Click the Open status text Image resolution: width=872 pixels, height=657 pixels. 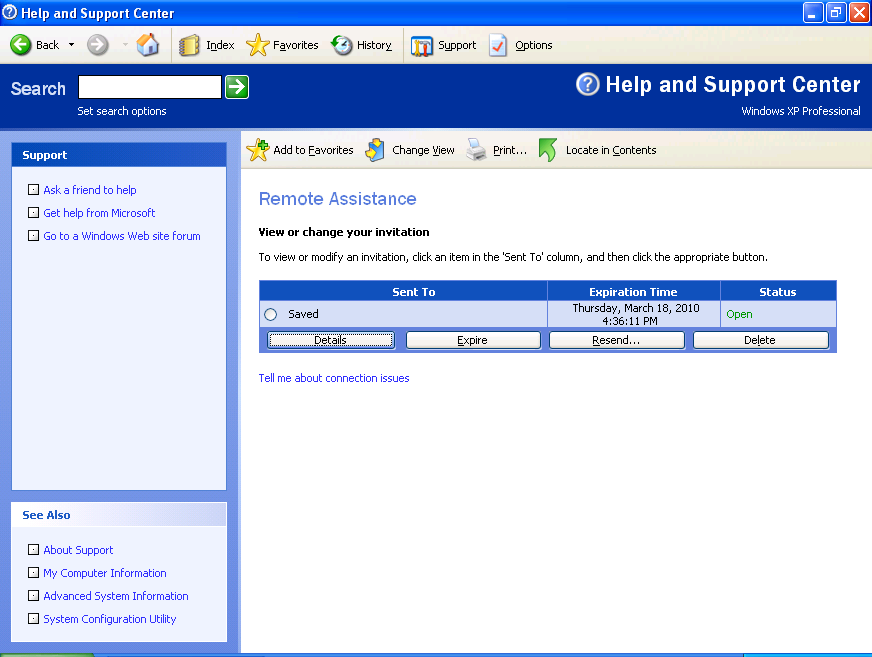pos(739,314)
